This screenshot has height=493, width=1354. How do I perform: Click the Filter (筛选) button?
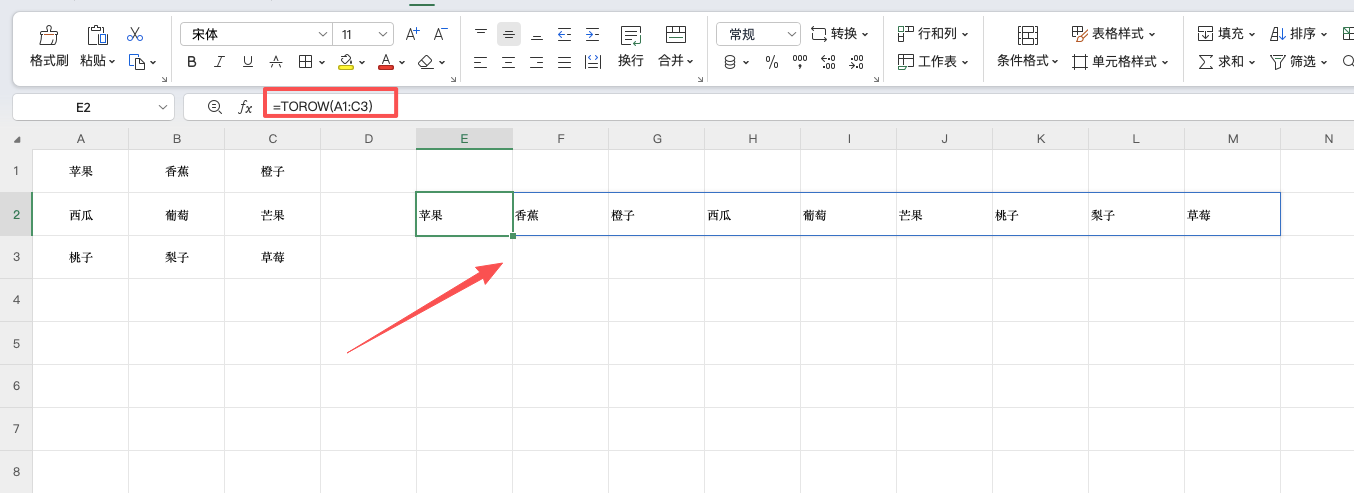click(1299, 62)
